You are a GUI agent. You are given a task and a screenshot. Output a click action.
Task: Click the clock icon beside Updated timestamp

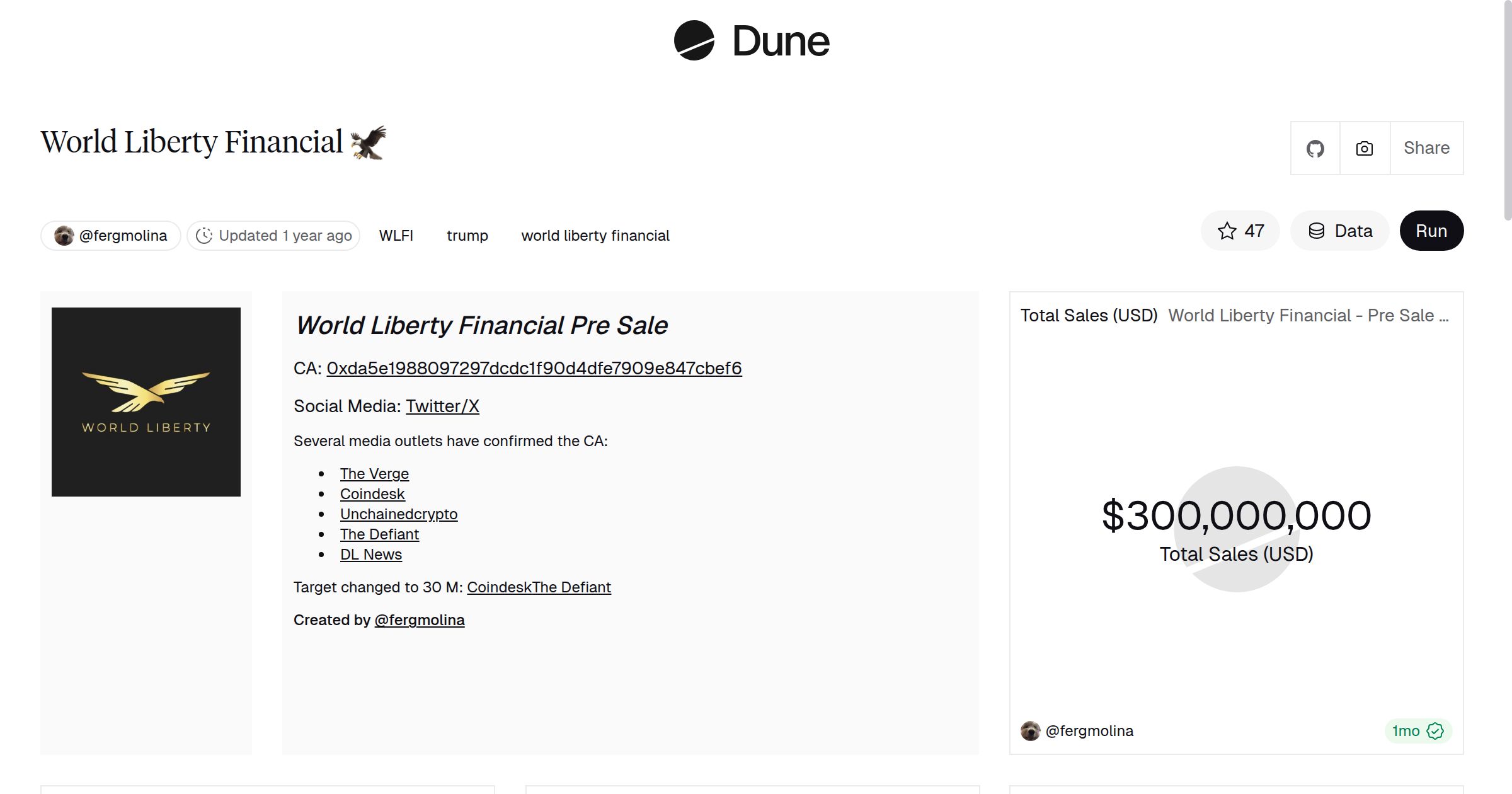click(205, 235)
